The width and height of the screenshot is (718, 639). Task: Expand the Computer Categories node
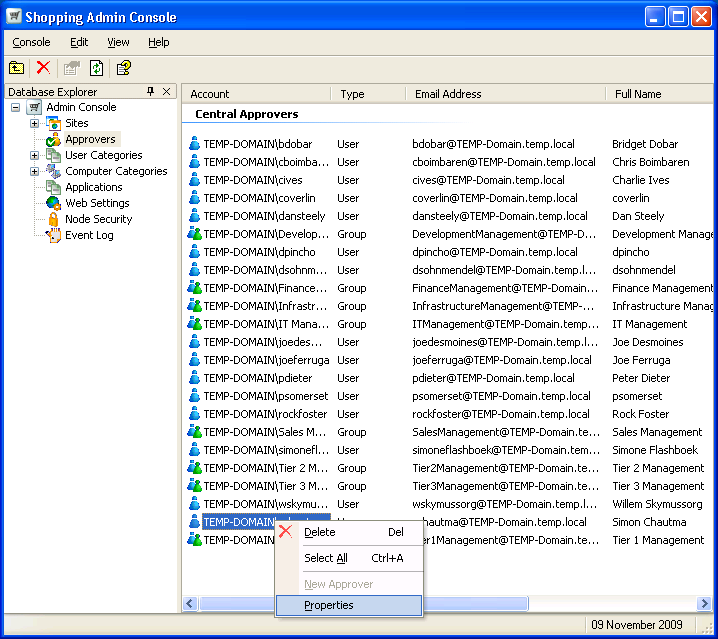coord(35,171)
